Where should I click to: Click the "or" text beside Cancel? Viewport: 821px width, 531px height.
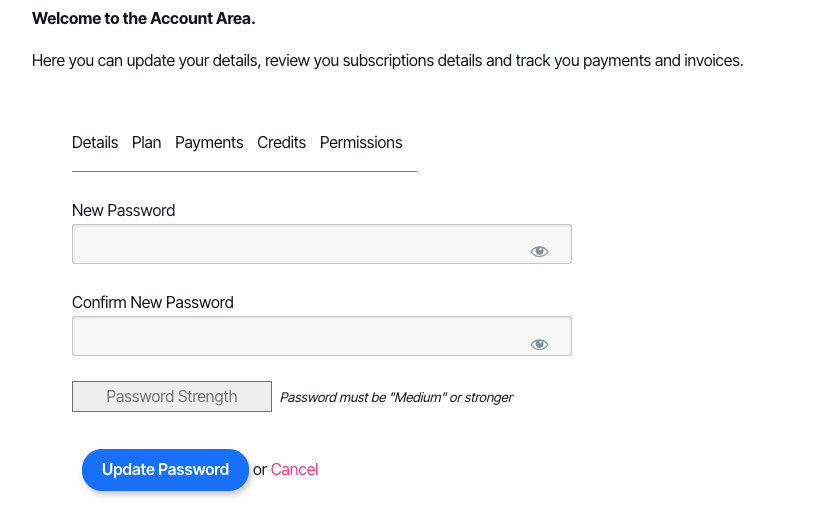click(x=260, y=469)
